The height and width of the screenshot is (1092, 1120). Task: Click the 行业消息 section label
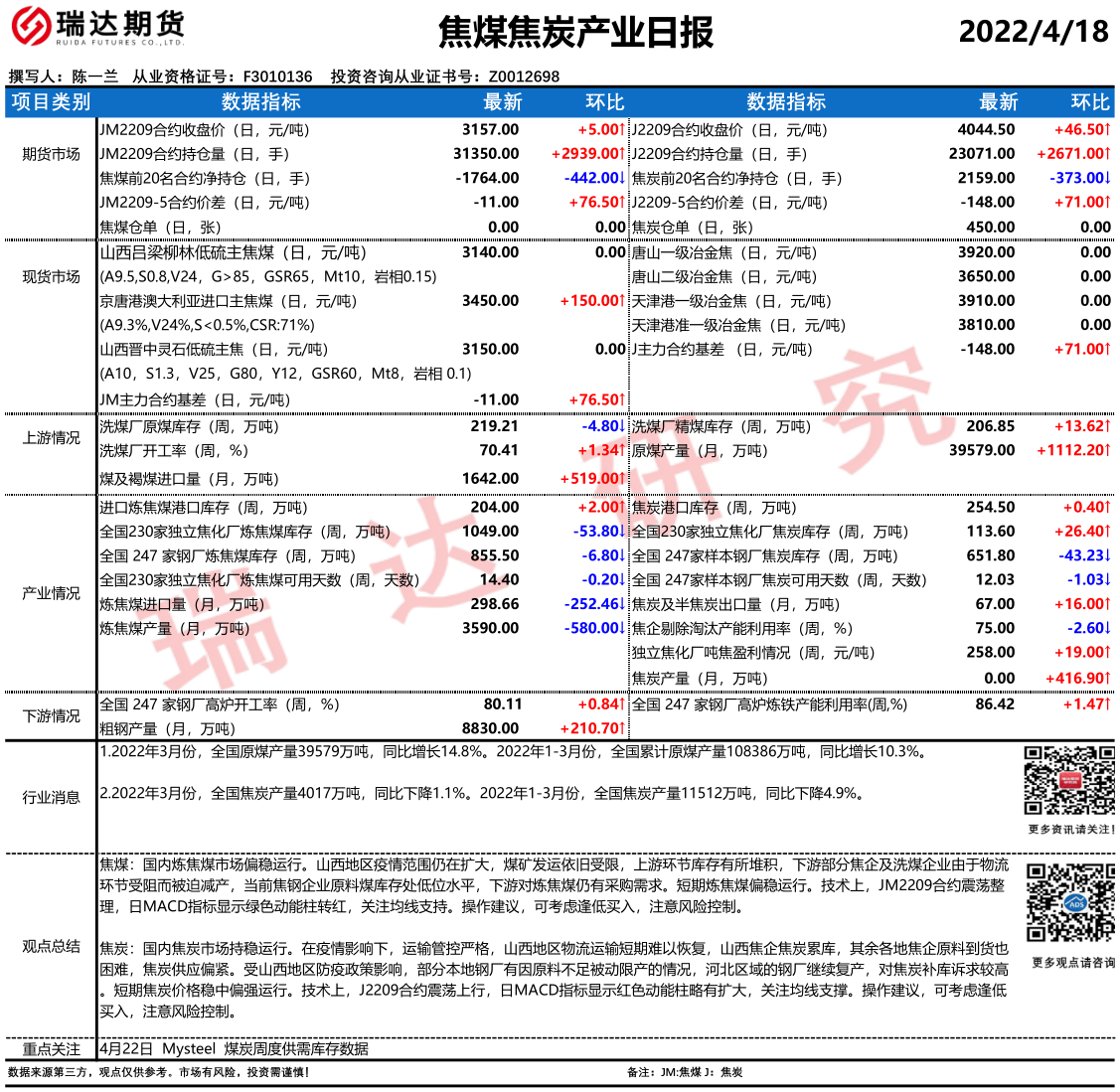point(51,797)
